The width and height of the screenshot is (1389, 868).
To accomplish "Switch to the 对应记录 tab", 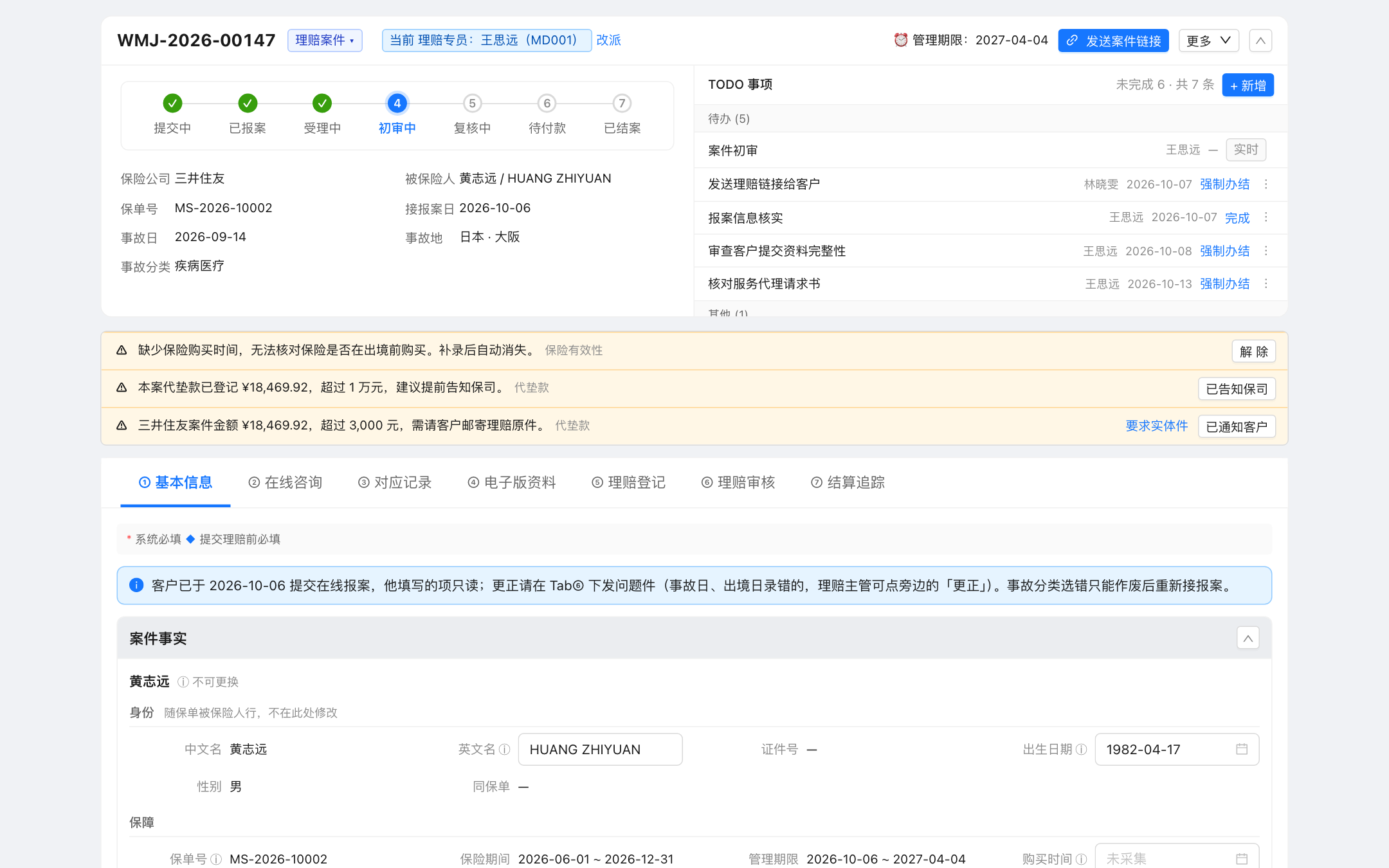I will (x=394, y=482).
